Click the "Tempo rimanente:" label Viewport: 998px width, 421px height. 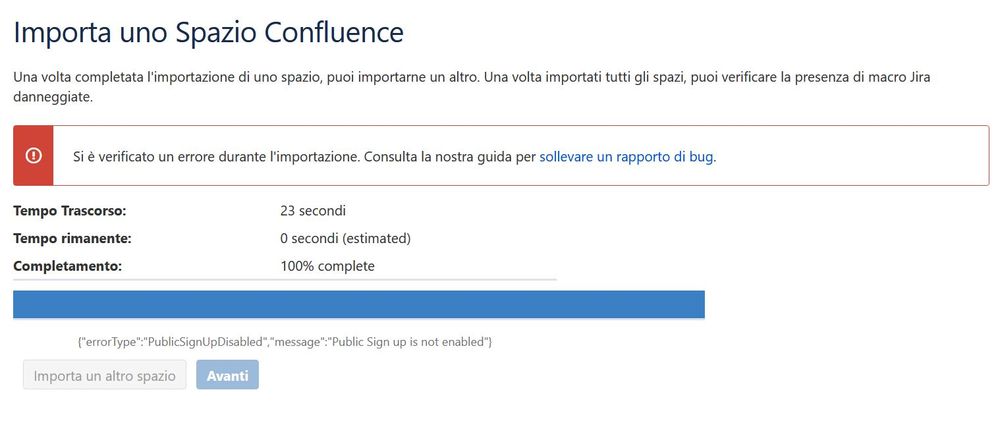(72, 239)
